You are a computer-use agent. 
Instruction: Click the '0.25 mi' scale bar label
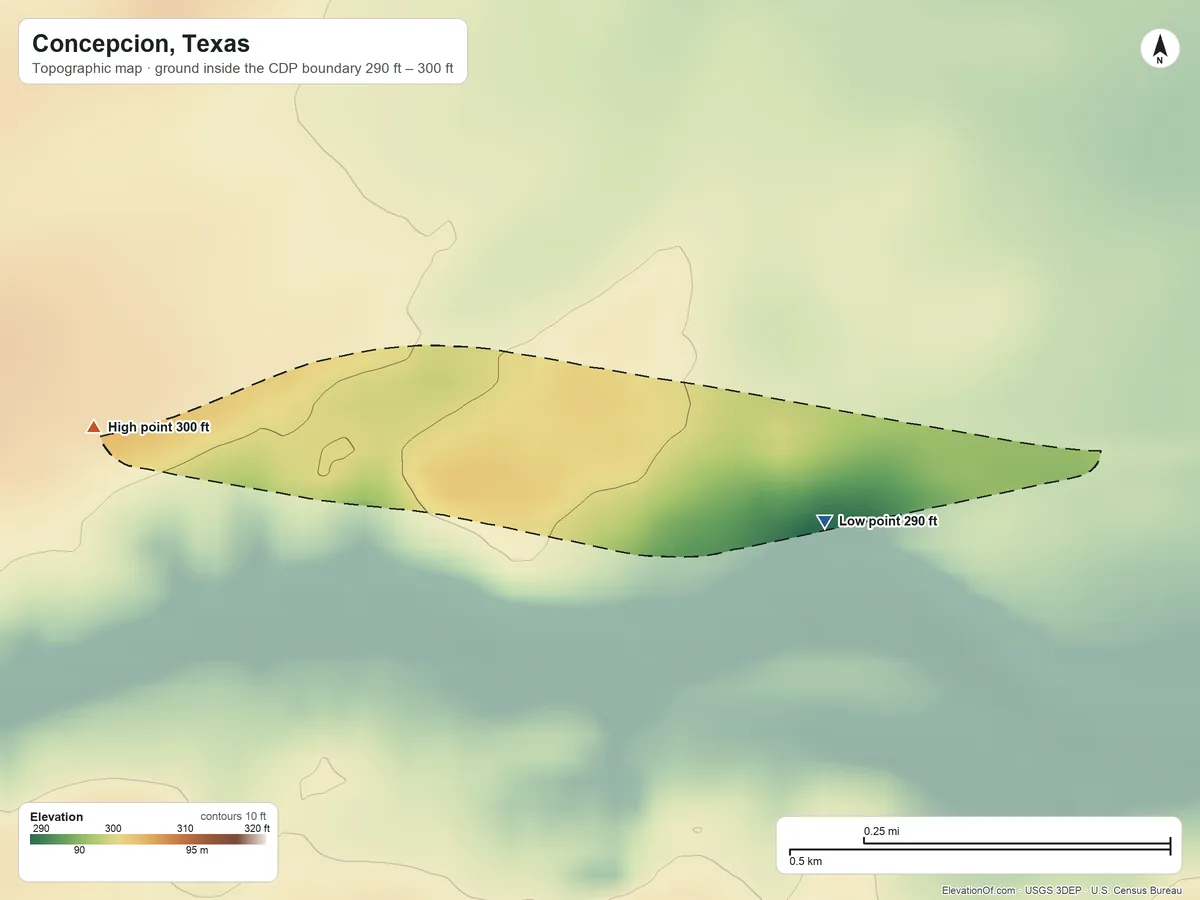882,831
